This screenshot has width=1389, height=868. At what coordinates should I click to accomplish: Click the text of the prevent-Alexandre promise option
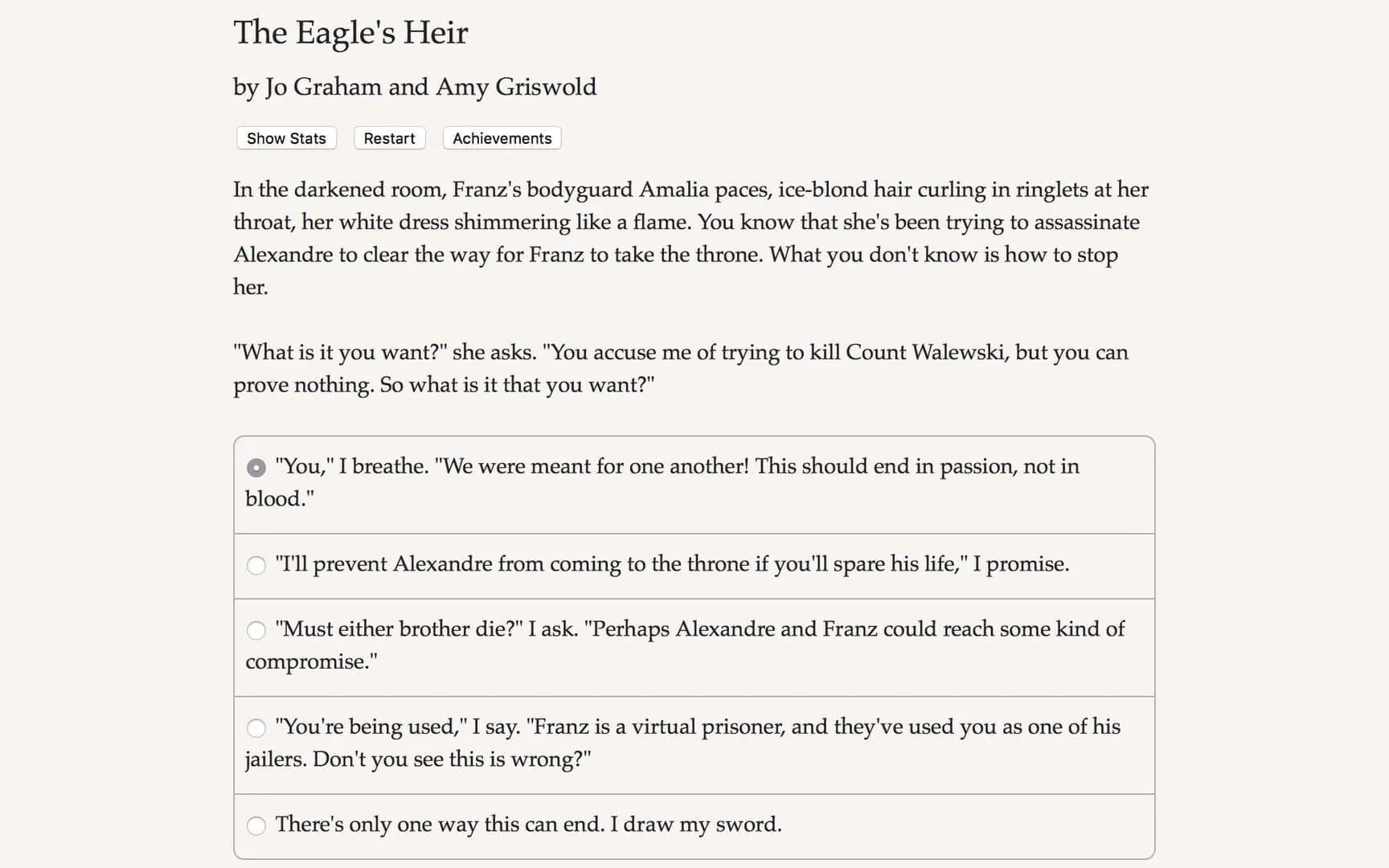[x=672, y=564]
